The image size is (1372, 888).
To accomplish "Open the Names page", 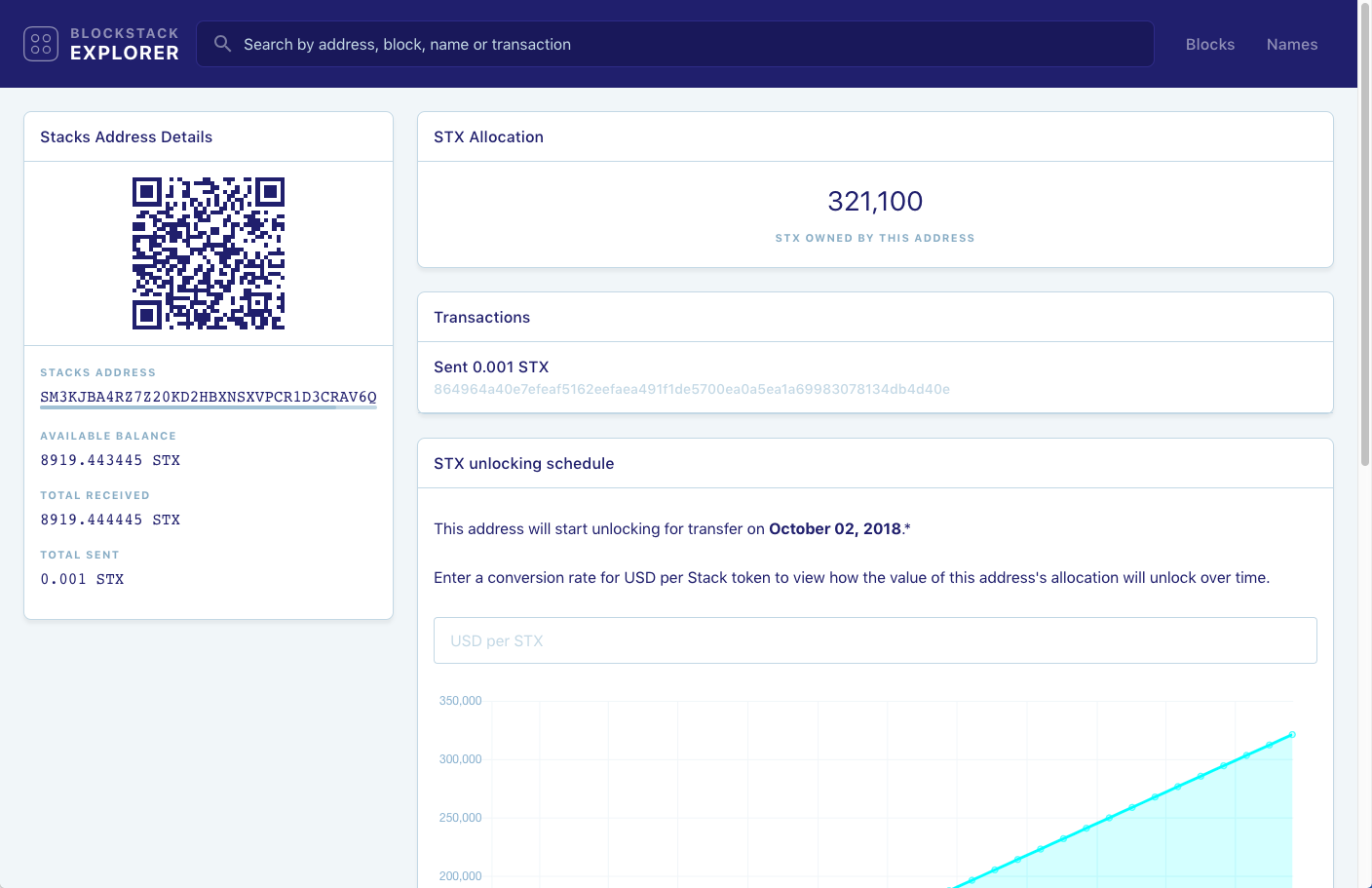I will (1292, 44).
